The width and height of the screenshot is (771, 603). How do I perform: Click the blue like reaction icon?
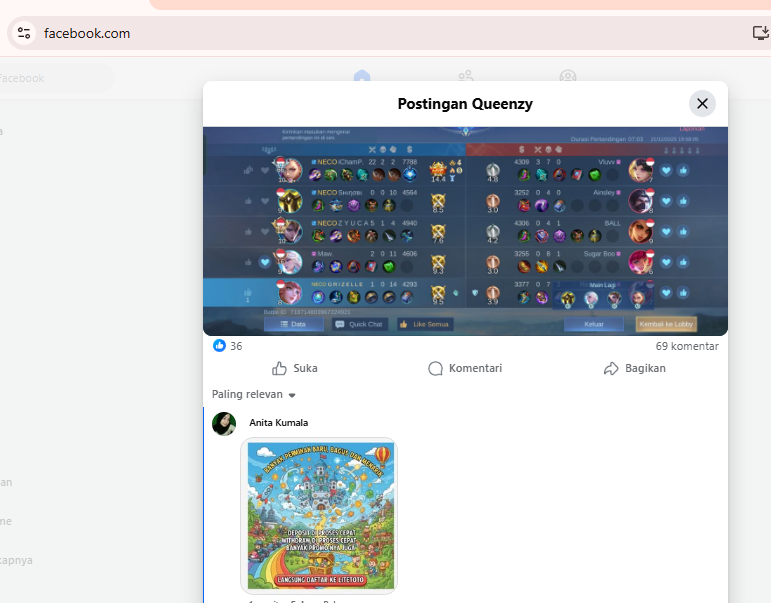click(219, 346)
